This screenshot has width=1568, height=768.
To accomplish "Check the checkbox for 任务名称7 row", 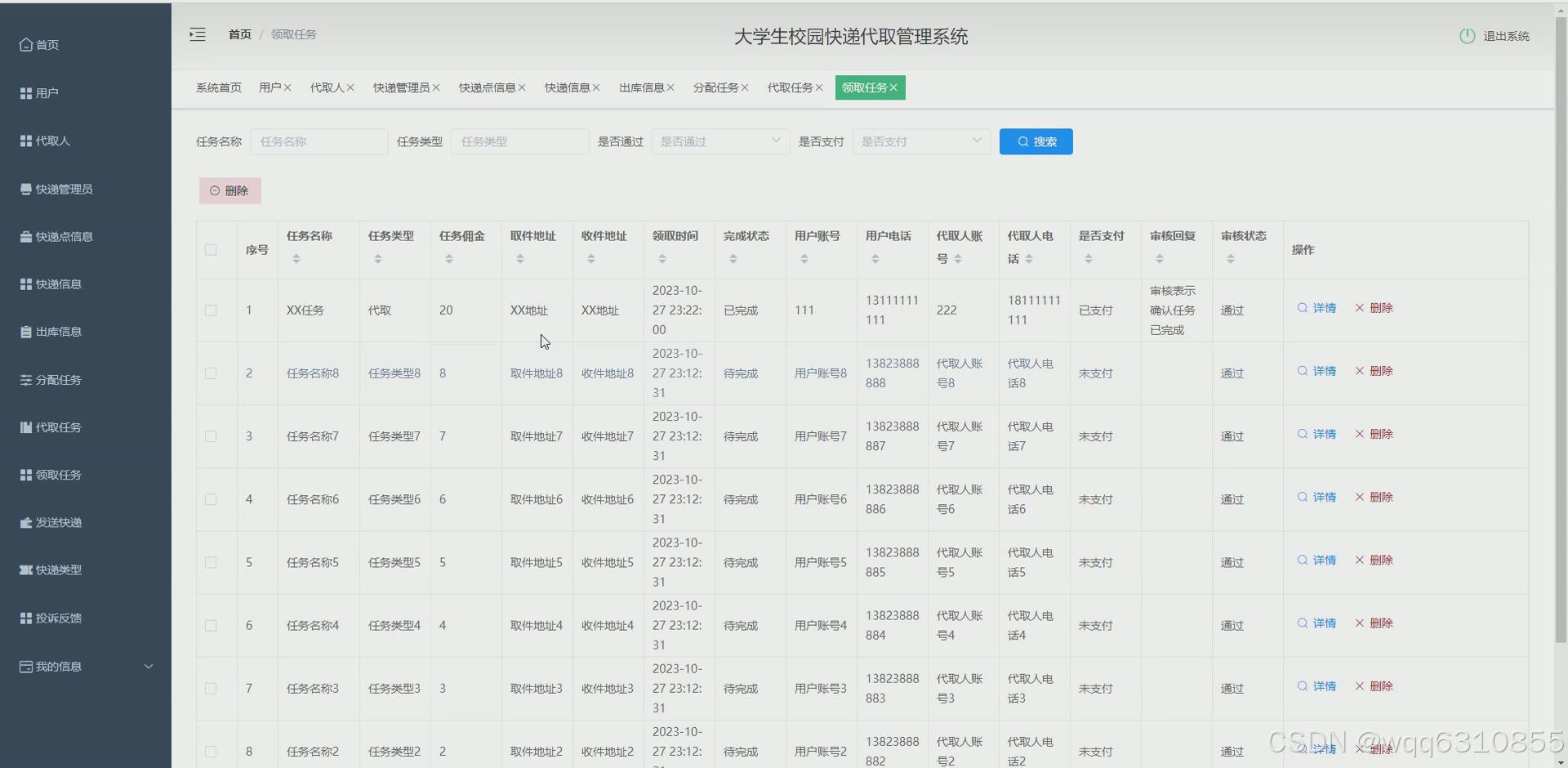I will point(211,436).
